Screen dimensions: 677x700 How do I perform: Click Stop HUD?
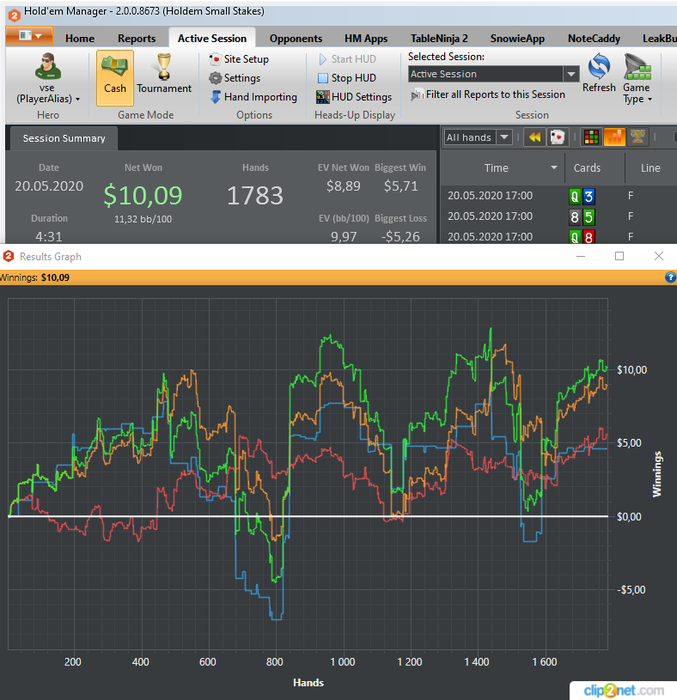(x=347, y=78)
